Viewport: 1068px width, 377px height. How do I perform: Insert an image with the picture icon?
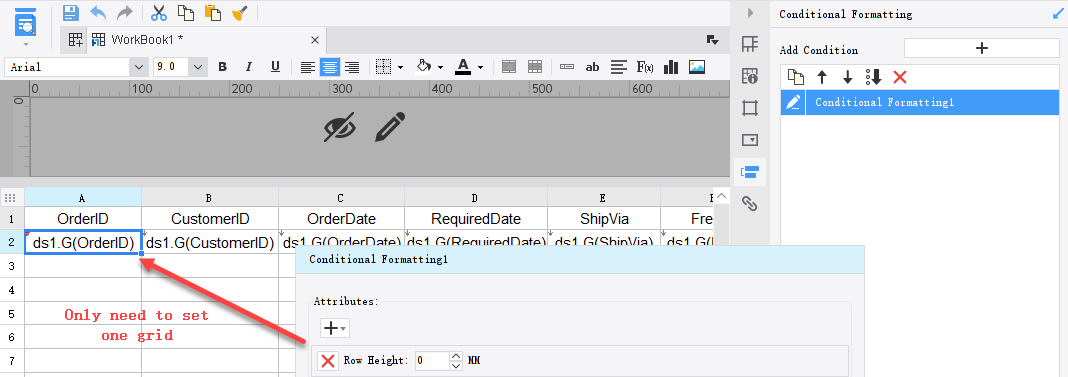pyautogui.click(x=697, y=67)
